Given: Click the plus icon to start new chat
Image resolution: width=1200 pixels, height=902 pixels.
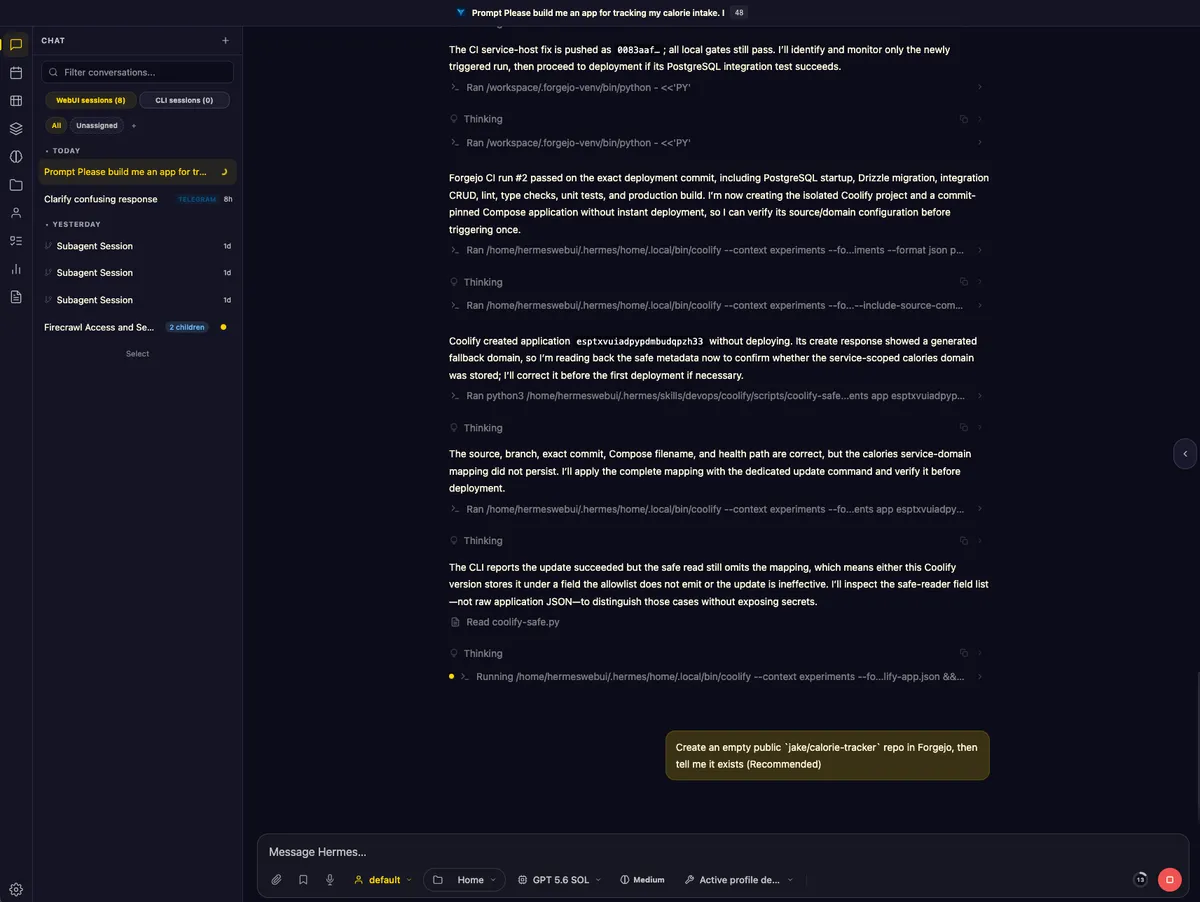Looking at the screenshot, I should click(225, 41).
